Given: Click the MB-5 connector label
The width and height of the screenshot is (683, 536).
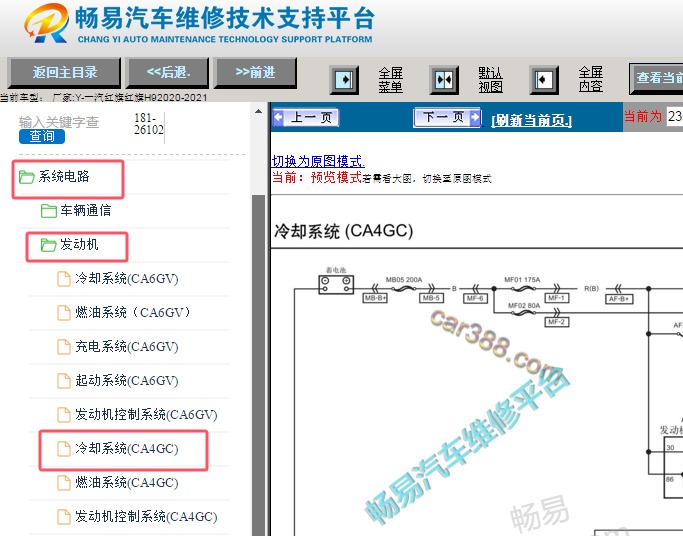Looking at the screenshot, I should point(431,298).
